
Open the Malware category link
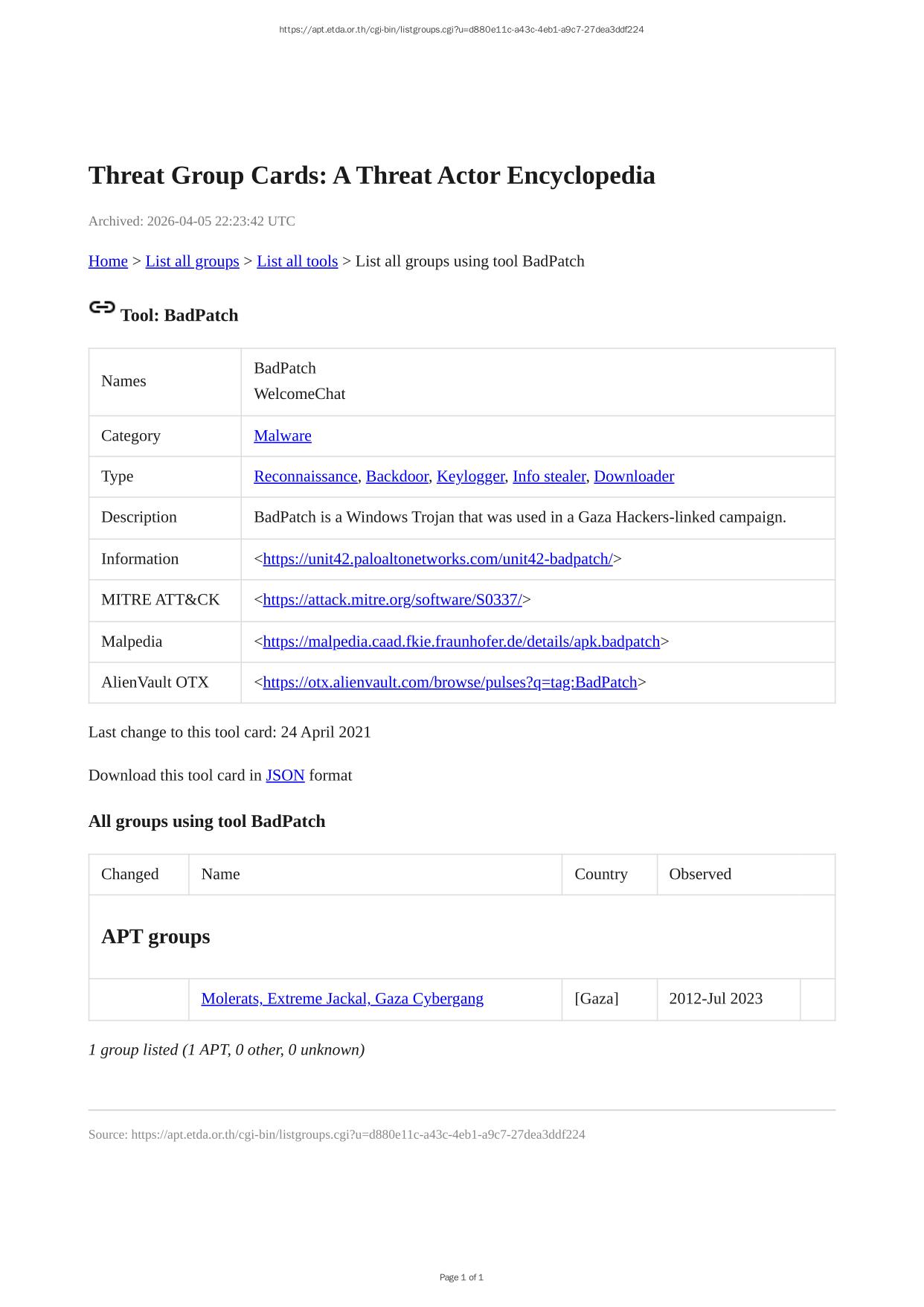[283, 436]
